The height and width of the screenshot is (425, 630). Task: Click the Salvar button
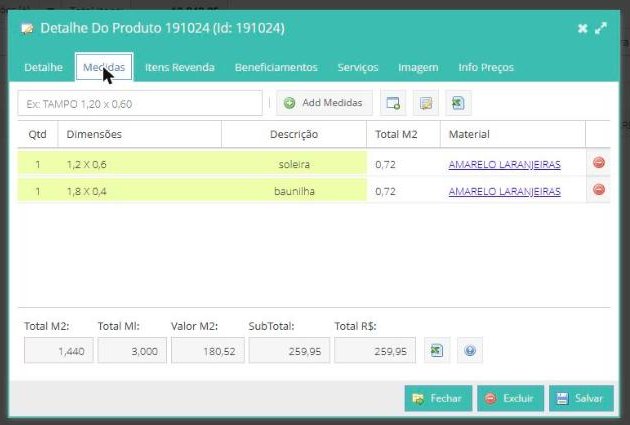coord(581,398)
